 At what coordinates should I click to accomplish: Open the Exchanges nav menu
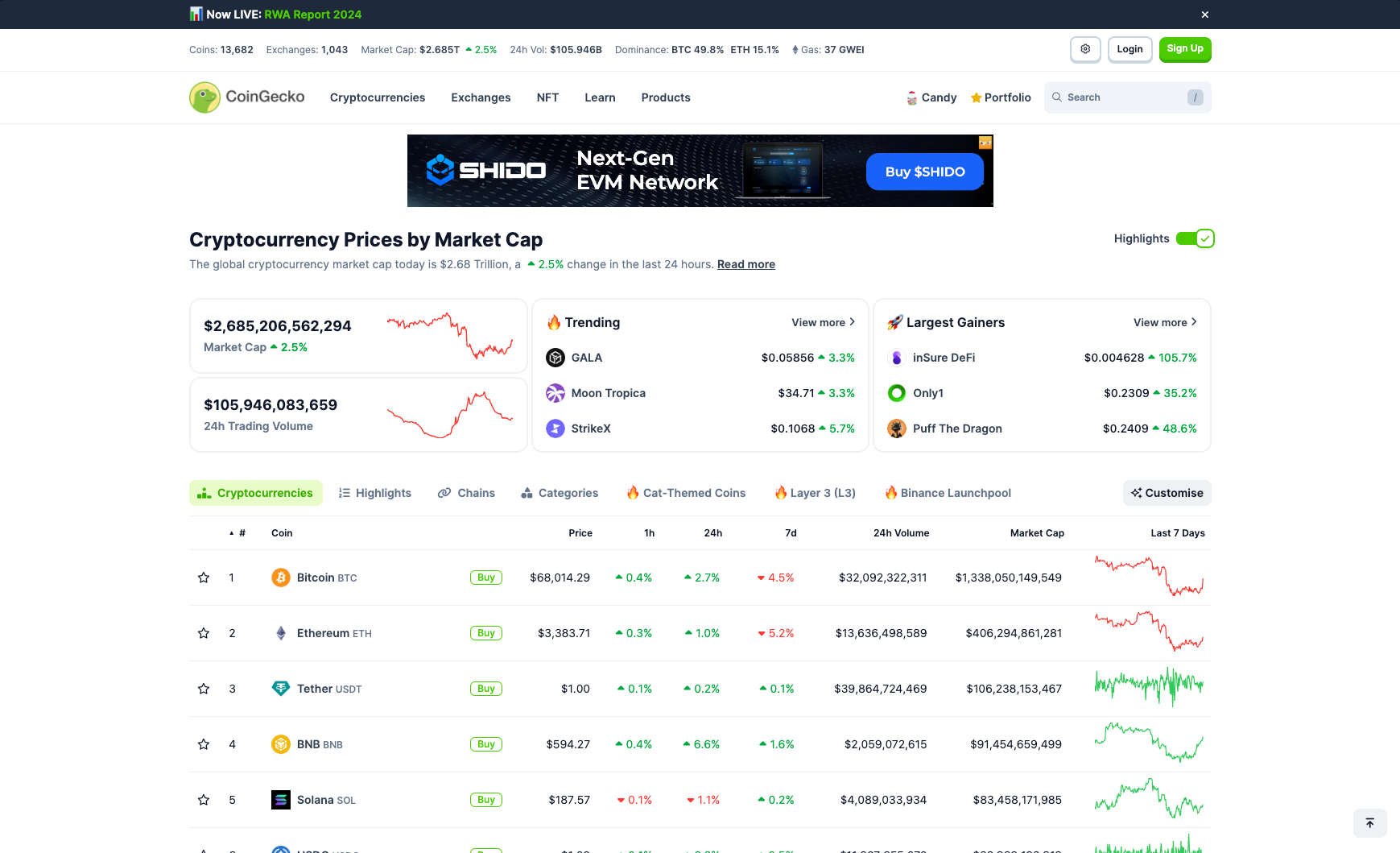pyautogui.click(x=481, y=97)
